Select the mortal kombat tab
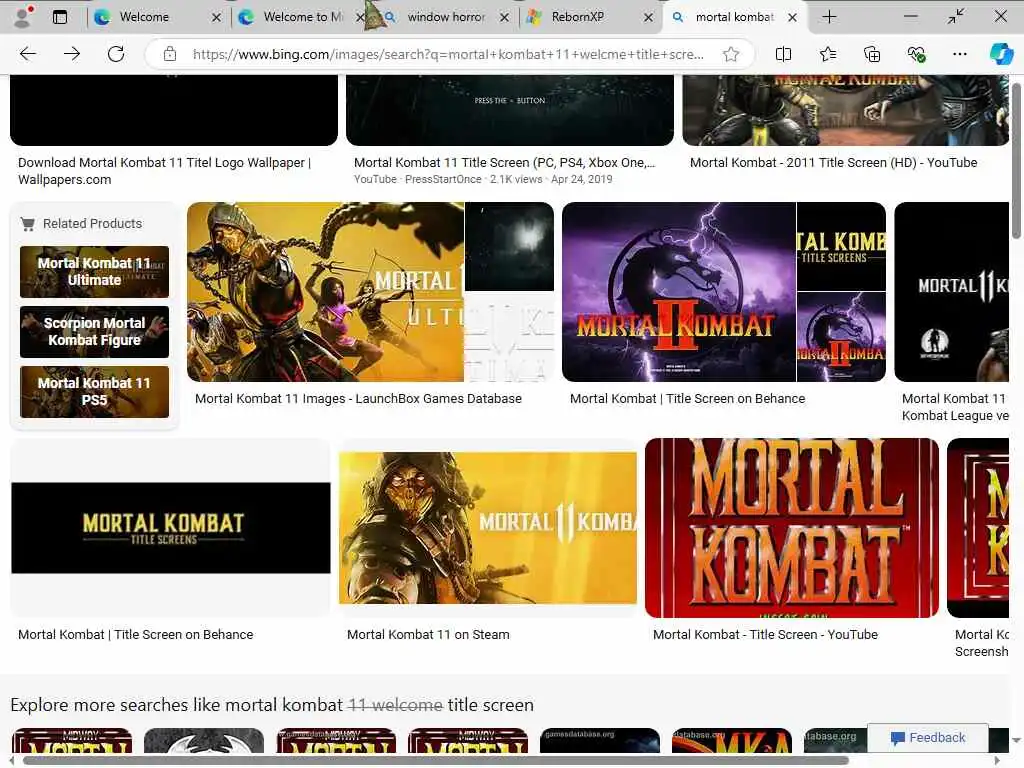 734,17
